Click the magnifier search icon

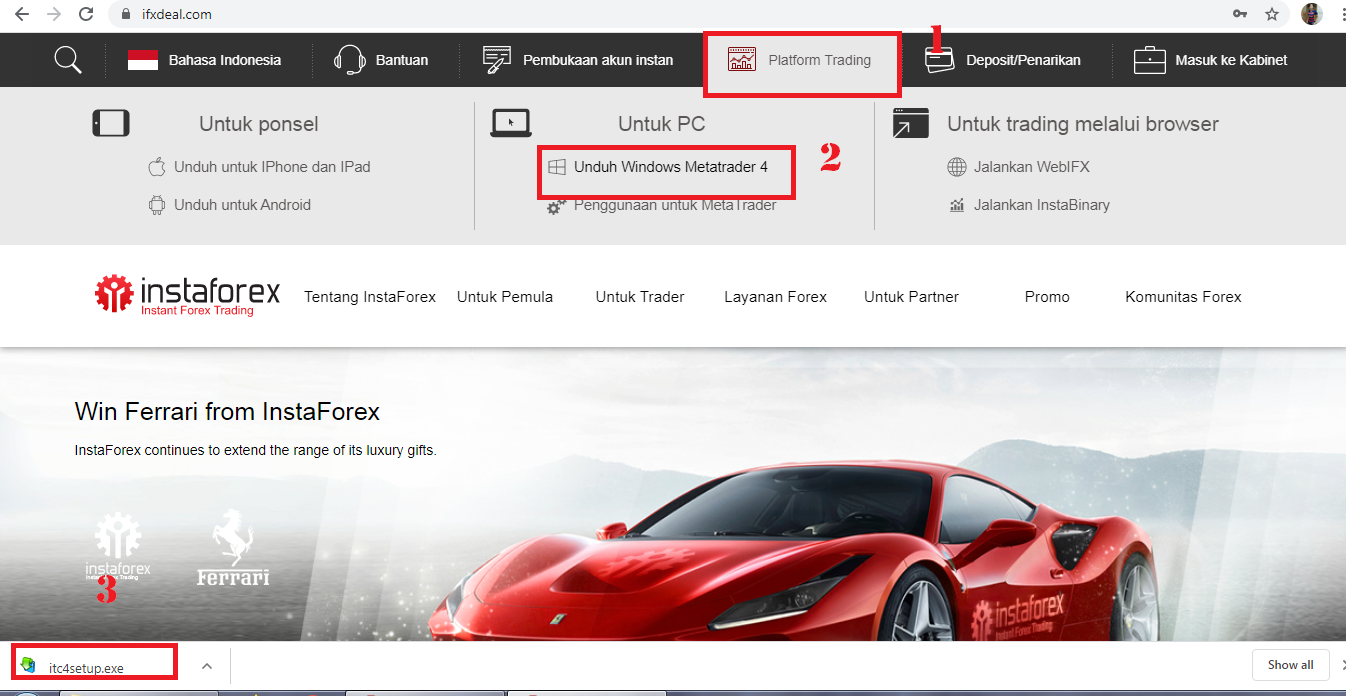coord(68,60)
